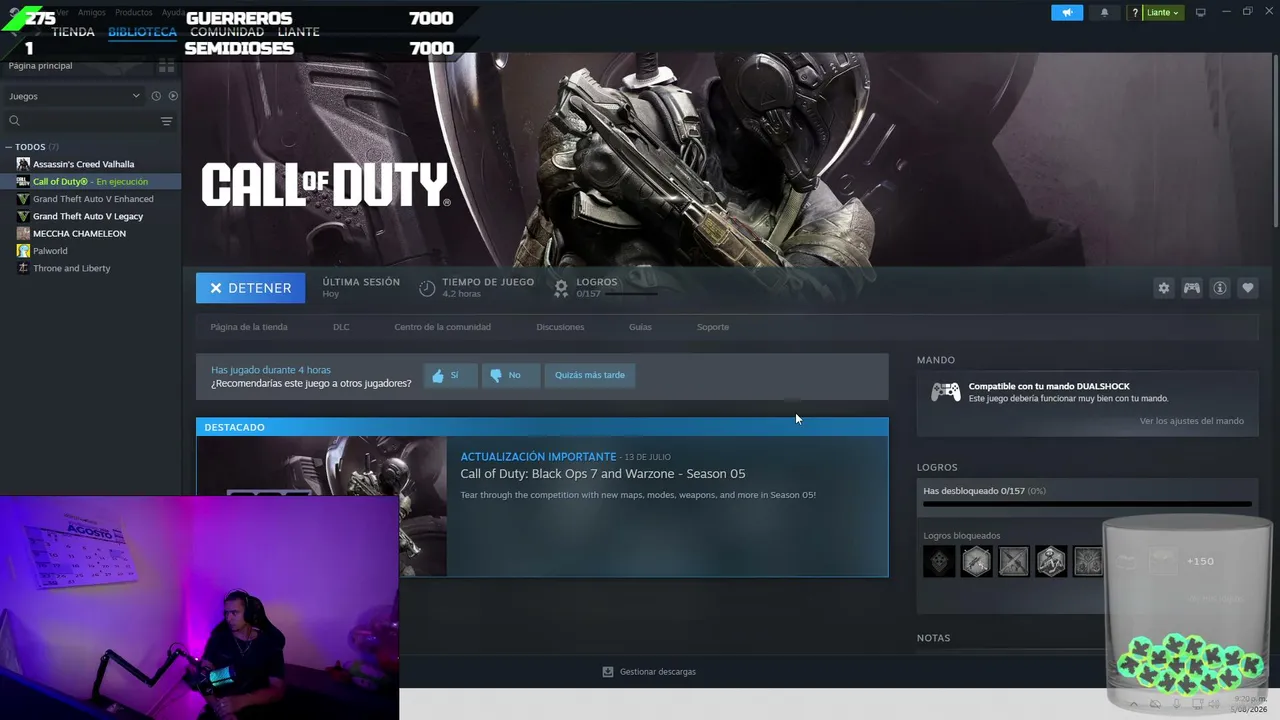This screenshot has width=1280, height=720.
Task: Show game info icon
Action: [x=1220, y=288]
